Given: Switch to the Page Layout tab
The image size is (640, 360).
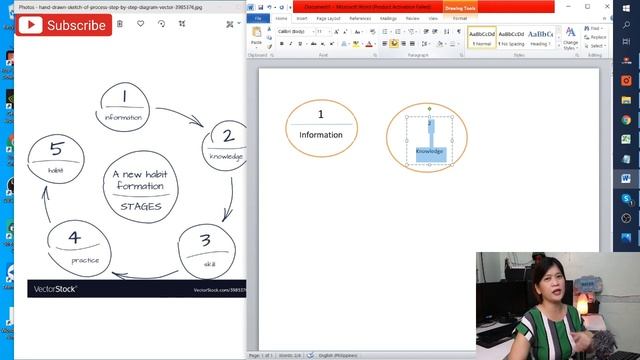Looking at the screenshot, I should [328, 18].
